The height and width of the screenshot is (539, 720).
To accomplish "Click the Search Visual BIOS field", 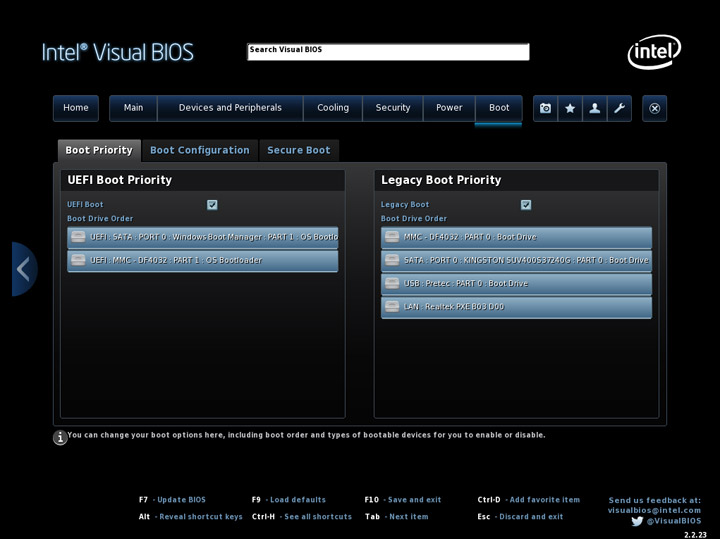I will pos(388,52).
